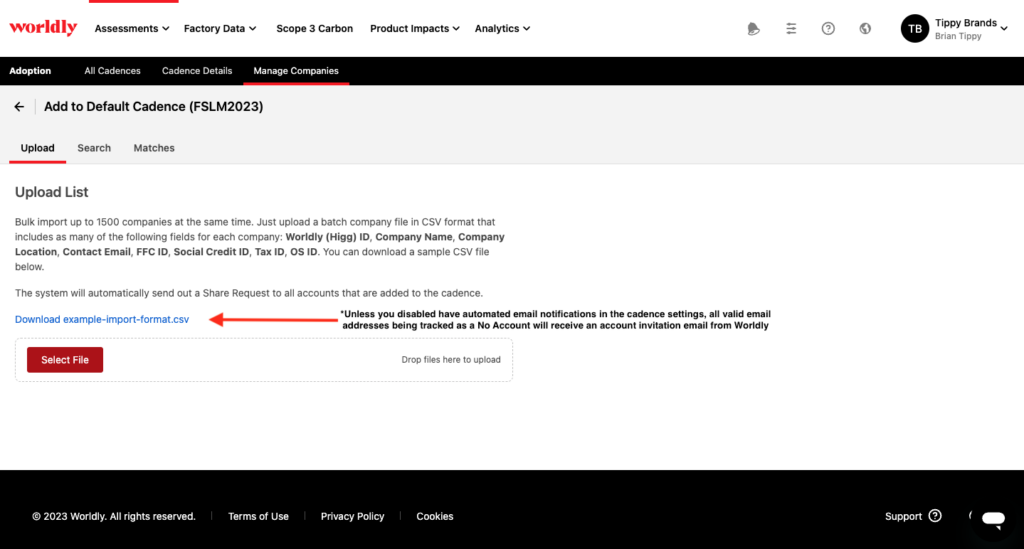
Task: Switch to Cadence Details tab
Action: pos(197,71)
